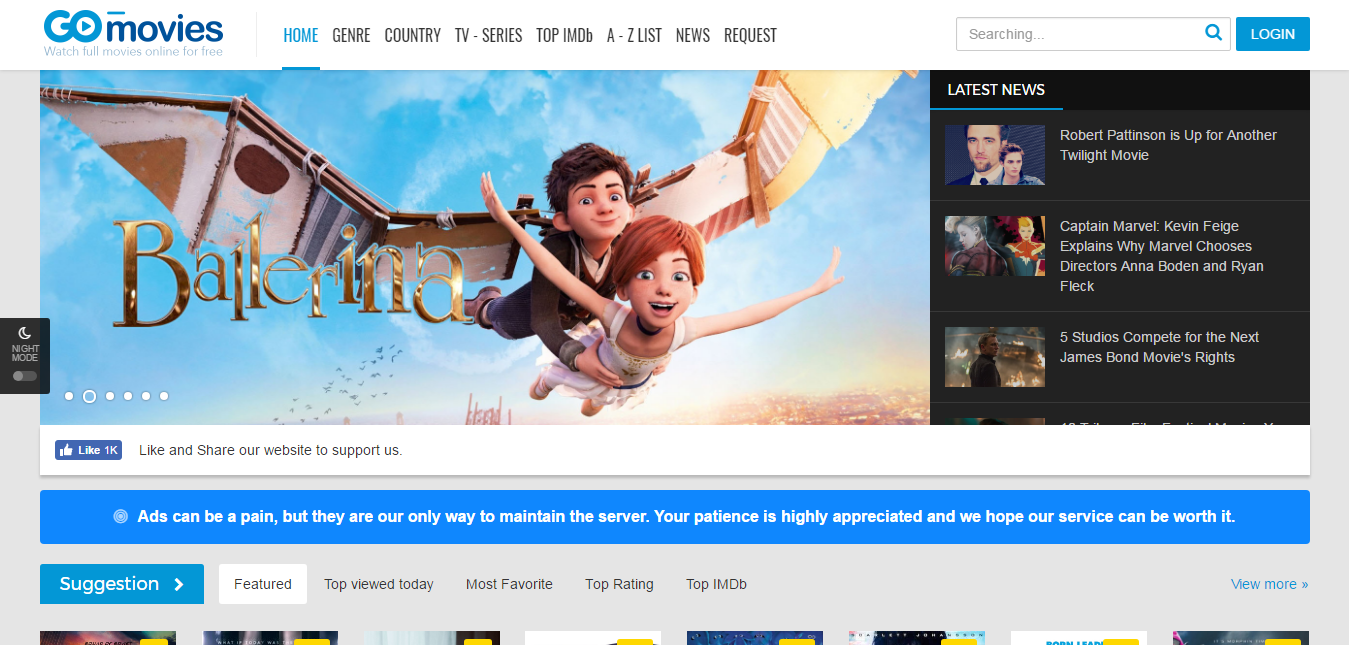Image resolution: width=1349 pixels, height=645 pixels.
Task: Open the James Bond news thumbnail
Action: click(x=995, y=357)
